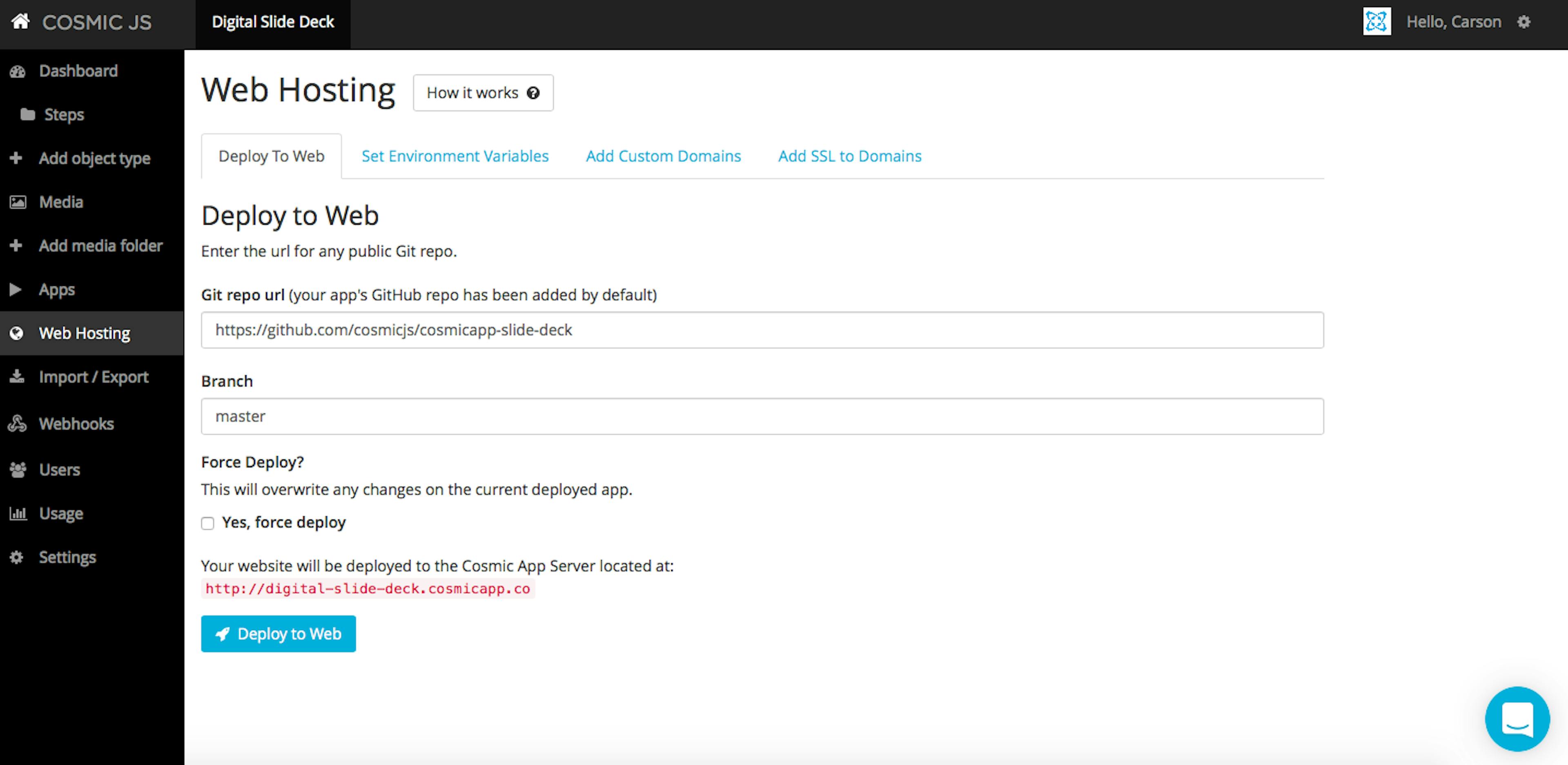Click the How it works button
1568x765 pixels.
click(483, 93)
